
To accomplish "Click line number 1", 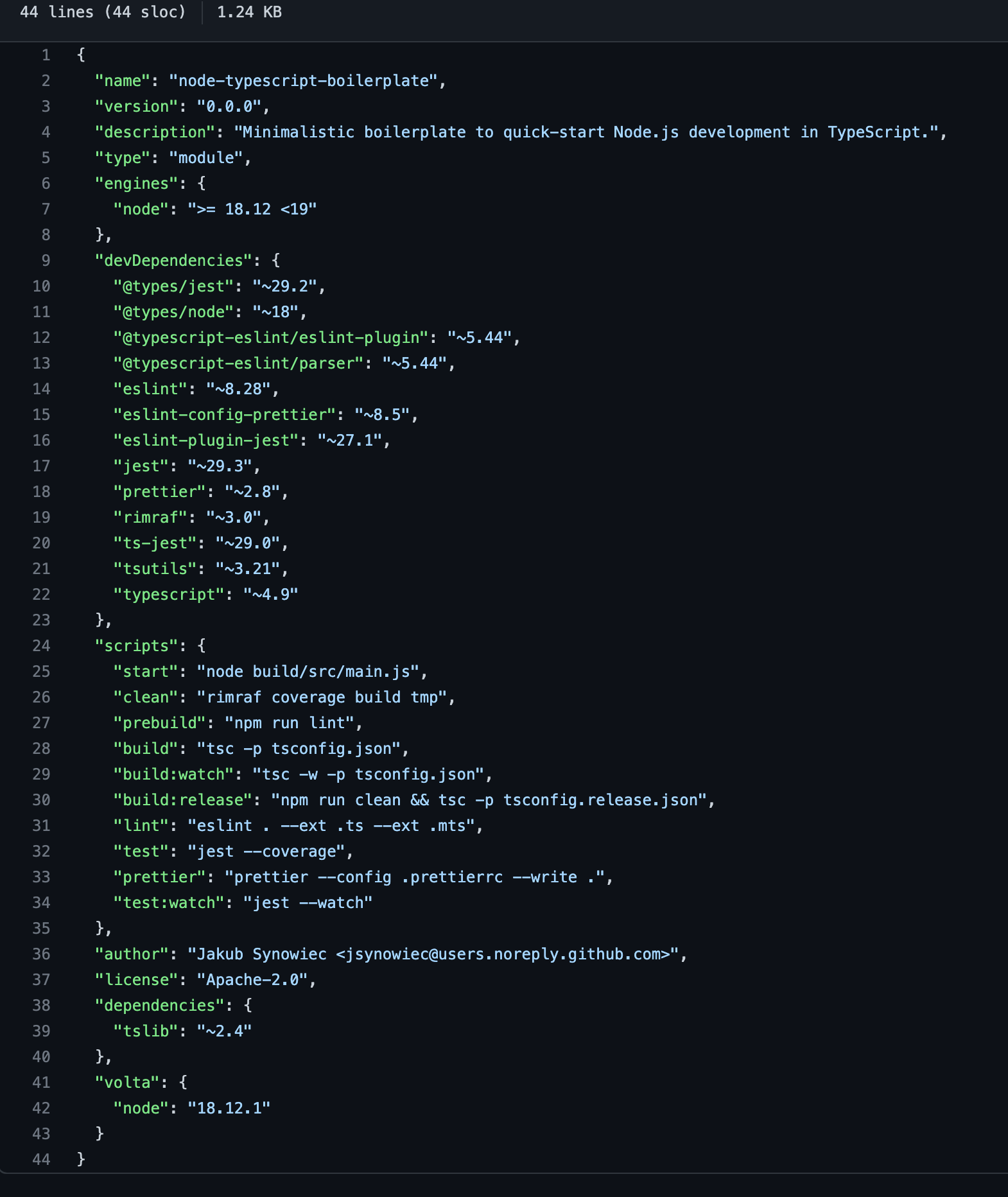I will click(x=46, y=55).
